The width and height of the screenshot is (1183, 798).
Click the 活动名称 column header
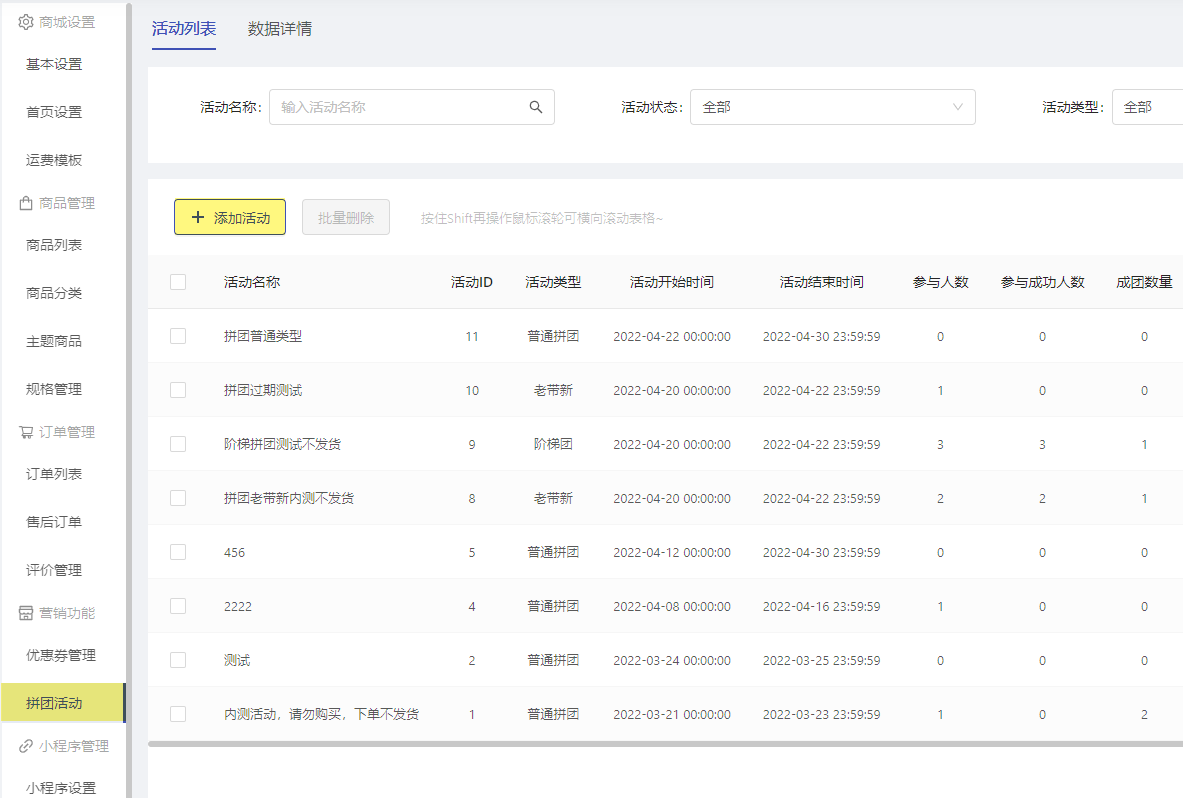(x=252, y=282)
